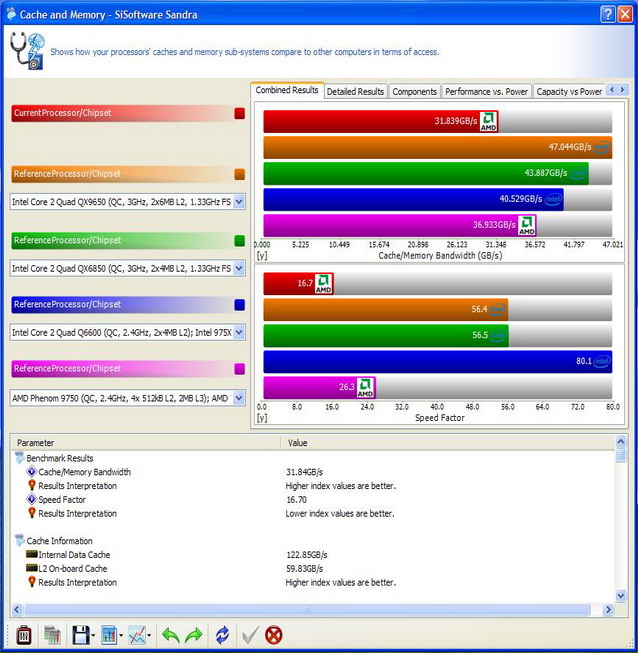Click the AMD logo on 31.839GB/s bar
The image size is (638, 653).
(x=488, y=121)
